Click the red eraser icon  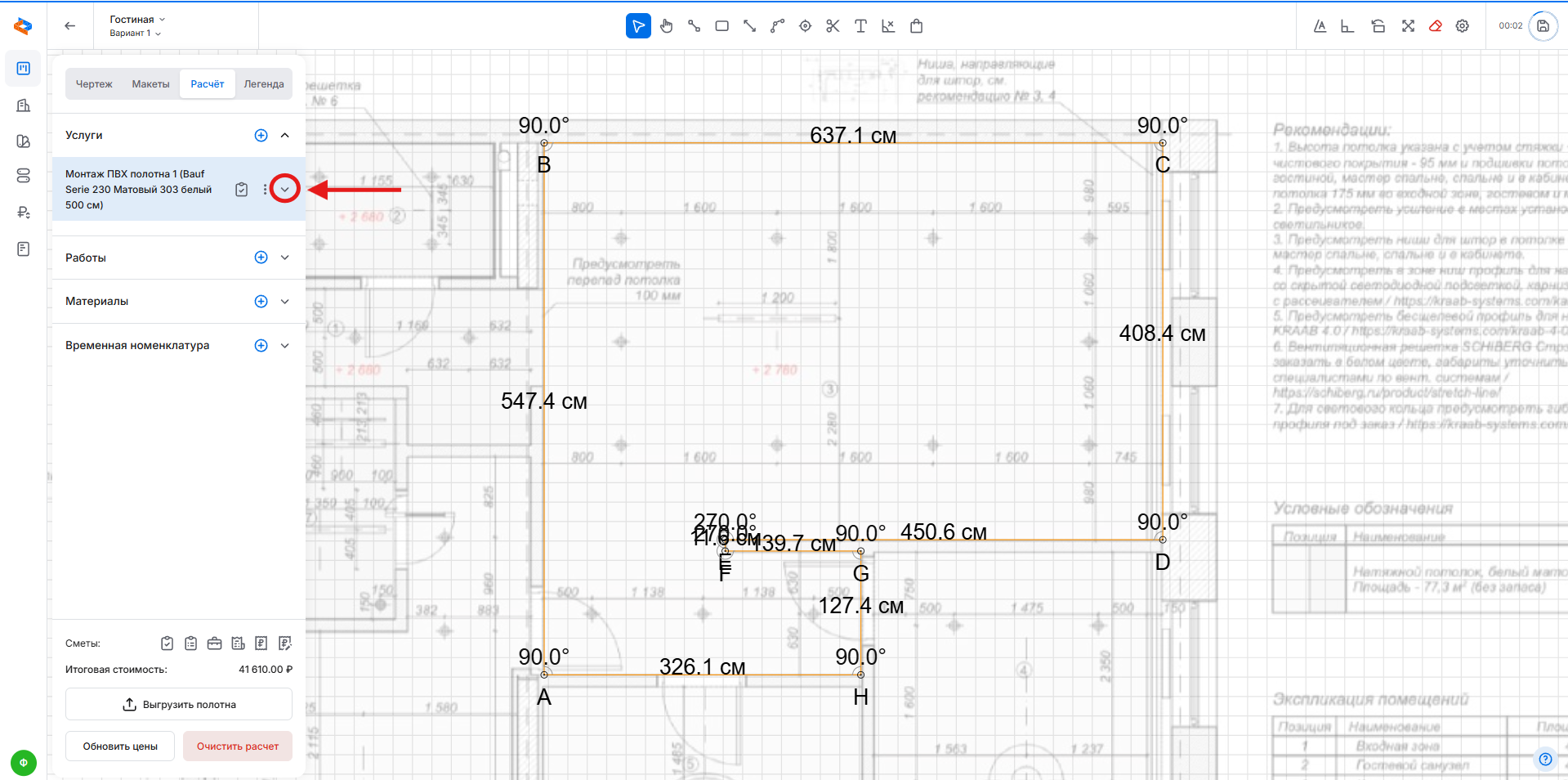coord(1435,26)
